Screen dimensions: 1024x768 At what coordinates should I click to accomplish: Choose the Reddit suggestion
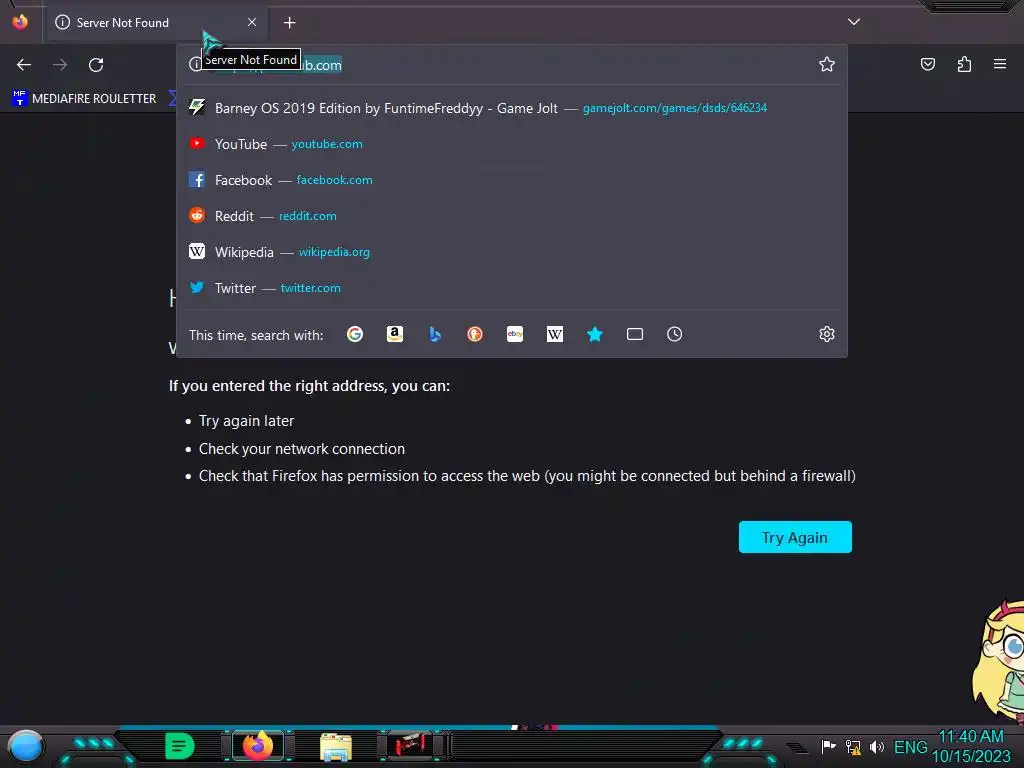click(512, 216)
